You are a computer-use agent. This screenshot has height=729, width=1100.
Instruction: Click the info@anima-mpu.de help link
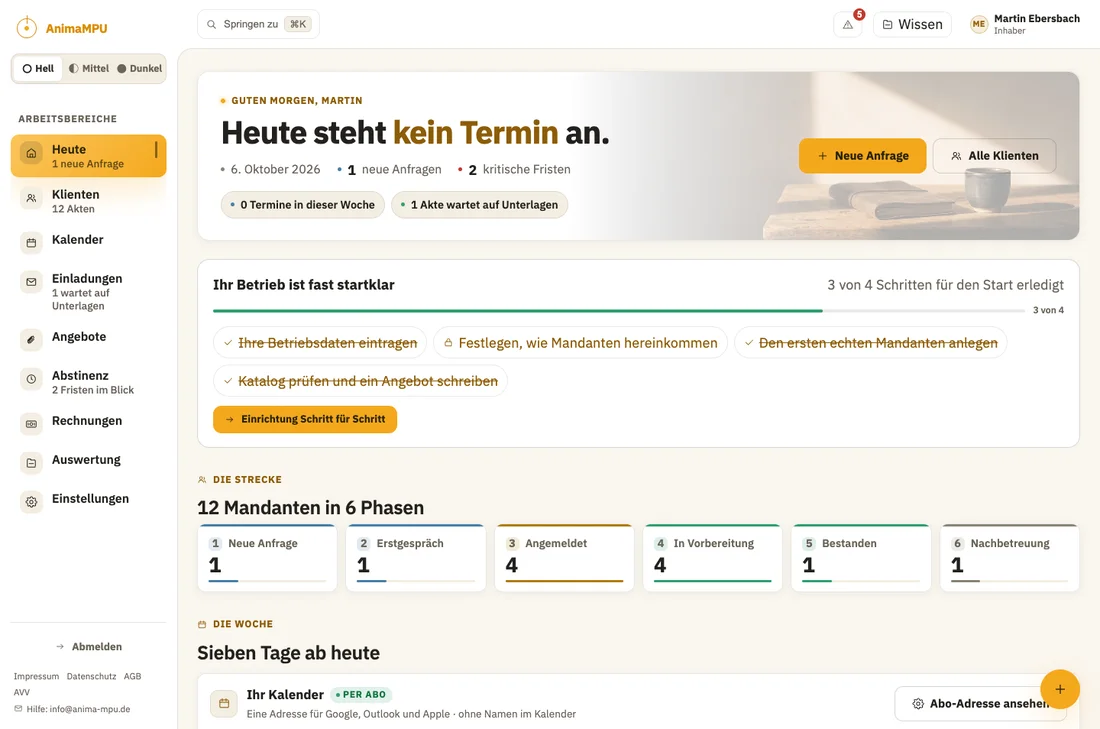tap(90, 709)
